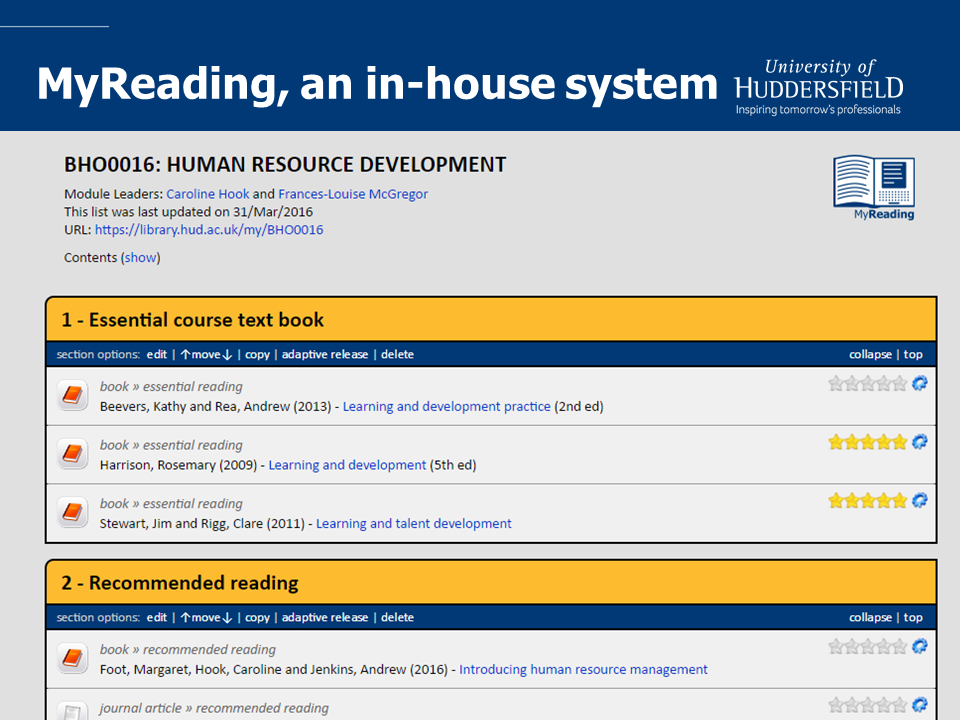Click delete in Essential course text book options

397,354
